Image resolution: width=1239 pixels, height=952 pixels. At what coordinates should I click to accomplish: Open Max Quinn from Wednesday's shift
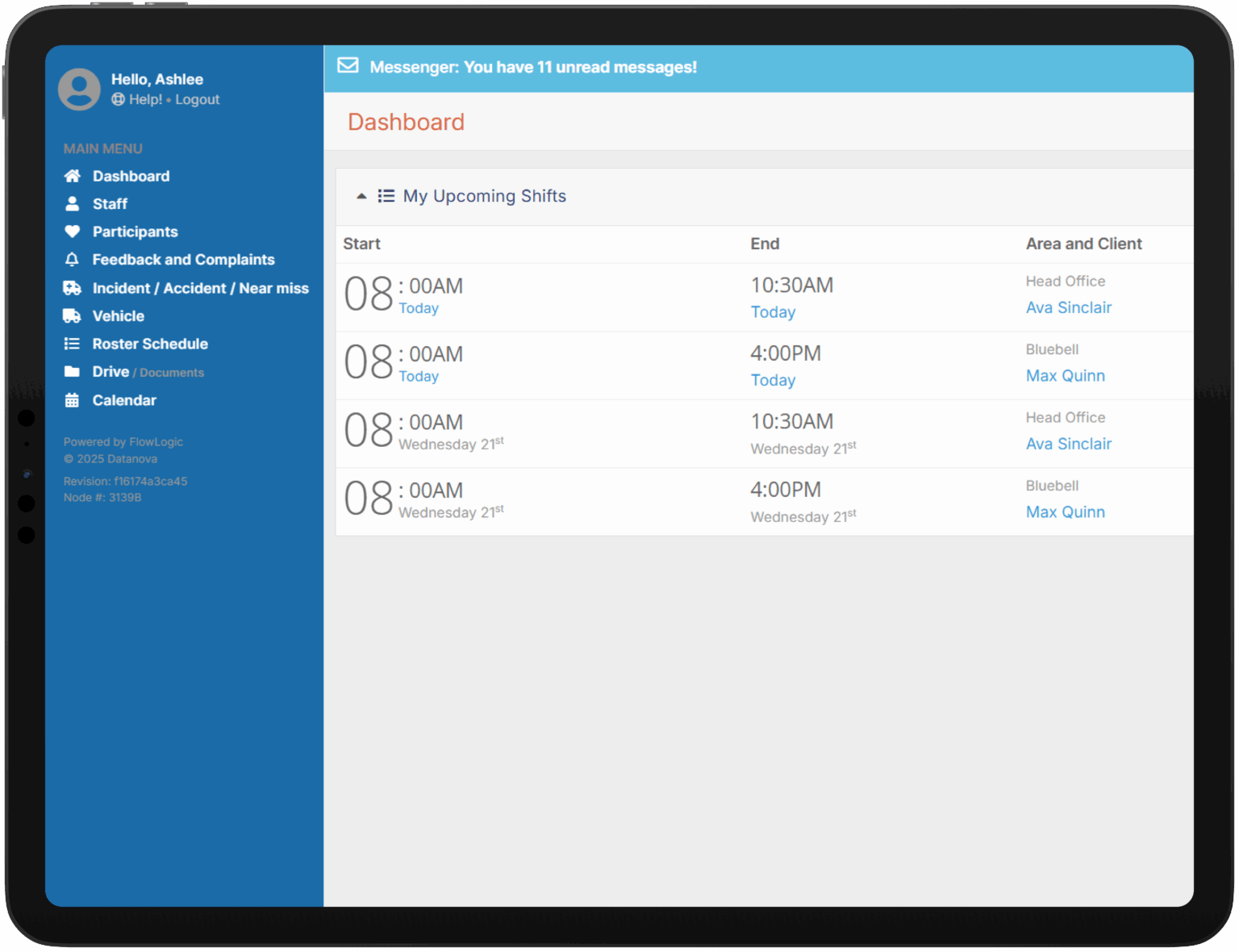tap(1065, 512)
